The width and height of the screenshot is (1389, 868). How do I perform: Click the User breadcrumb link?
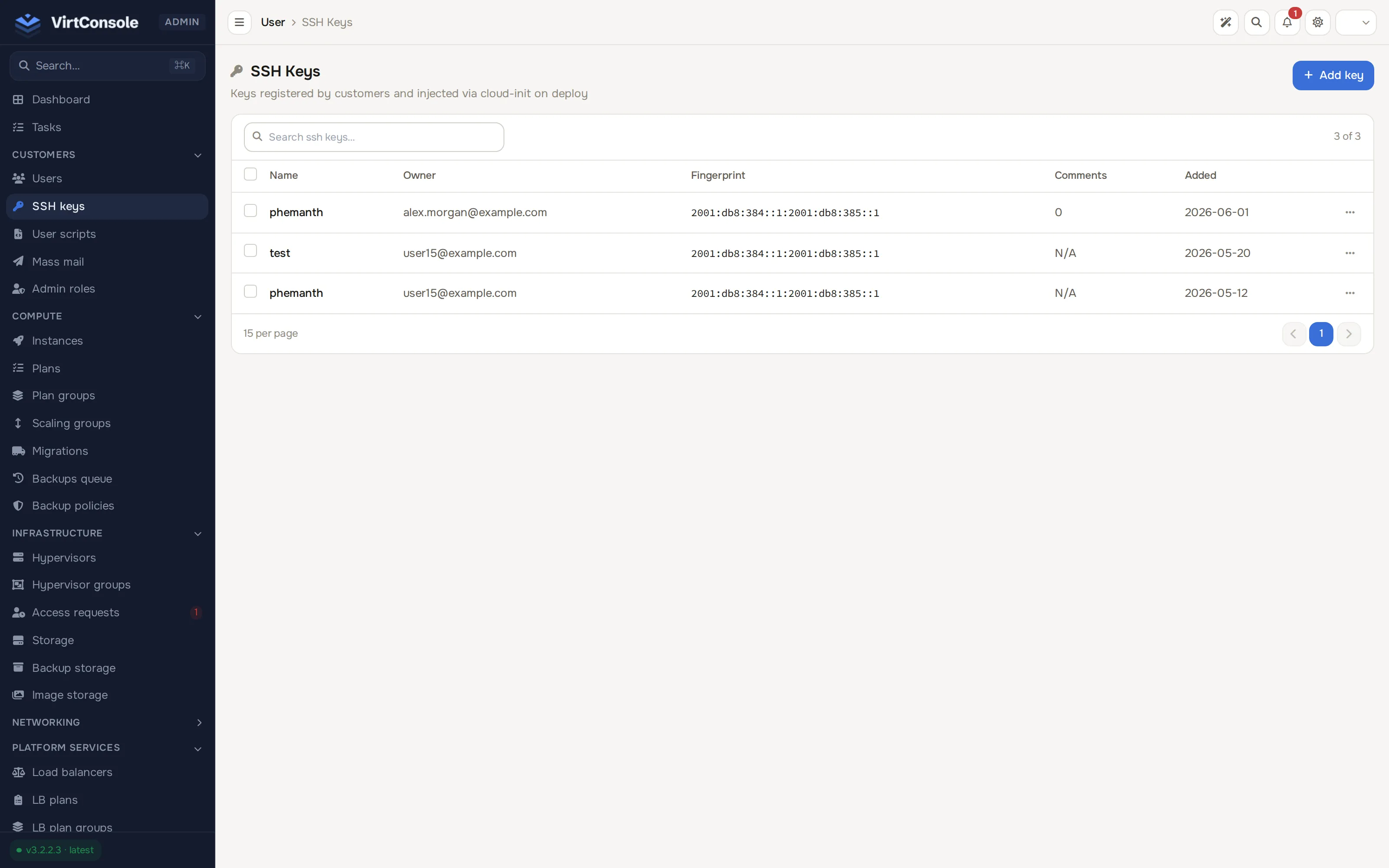tap(273, 23)
